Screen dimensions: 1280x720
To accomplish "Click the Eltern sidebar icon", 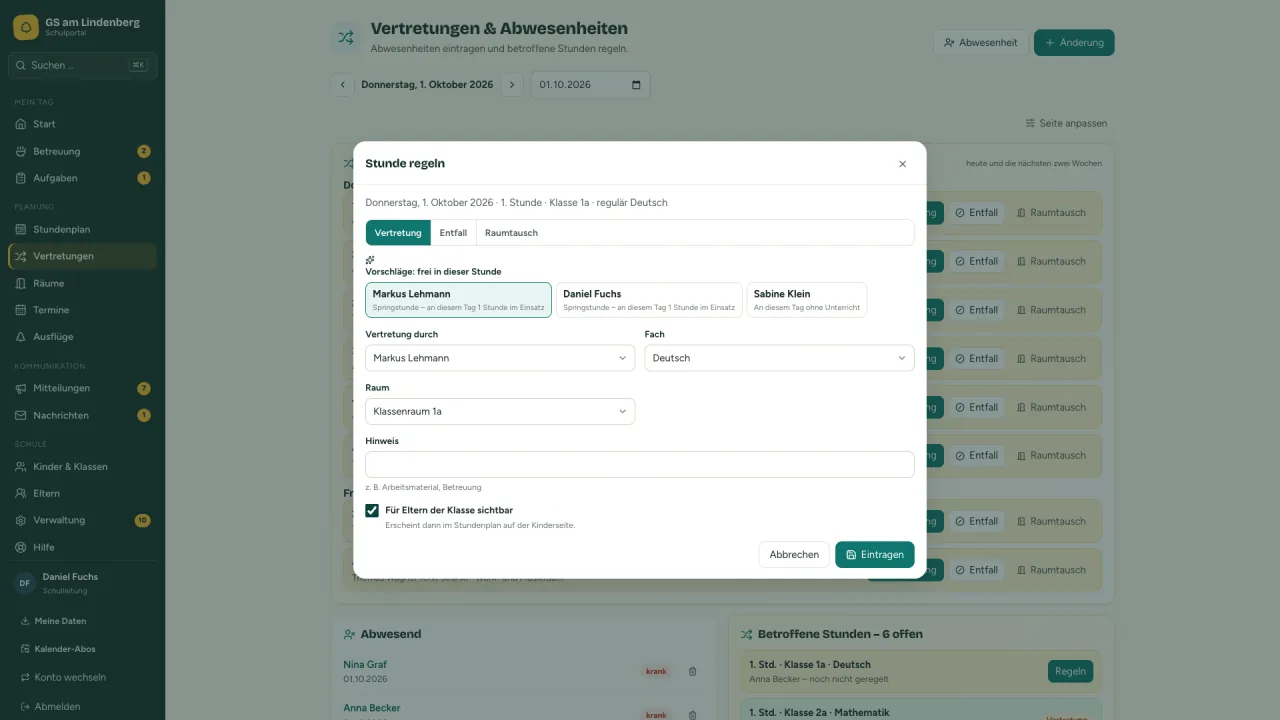I will [x=21, y=493].
